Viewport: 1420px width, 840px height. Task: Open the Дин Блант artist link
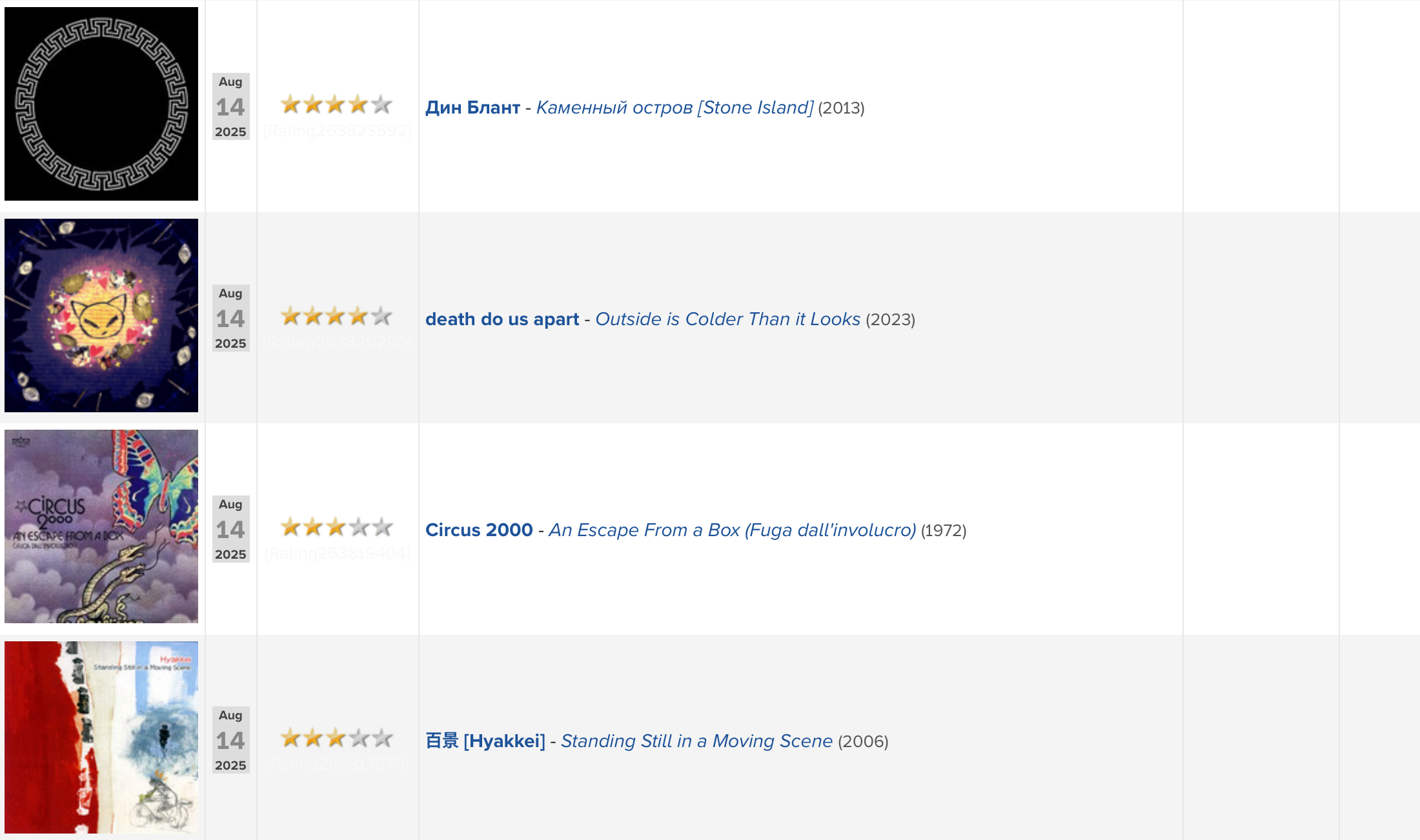pyautogui.click(x=472, y=107)
